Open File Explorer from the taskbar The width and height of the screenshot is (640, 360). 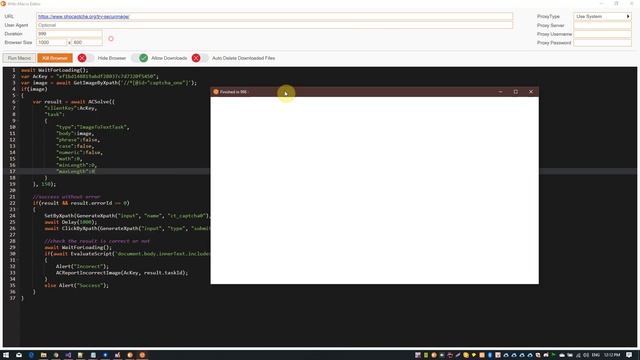43,355
